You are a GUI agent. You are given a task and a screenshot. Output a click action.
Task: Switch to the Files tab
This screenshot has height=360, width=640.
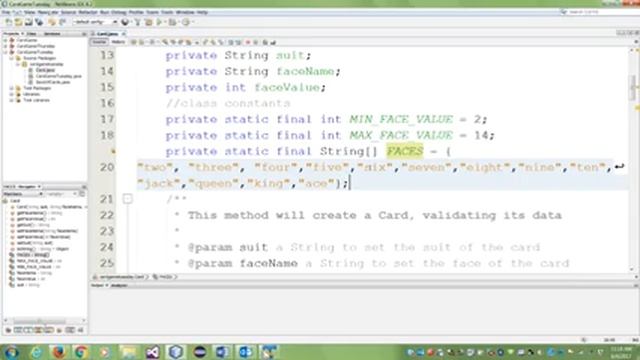click(31, 34)
